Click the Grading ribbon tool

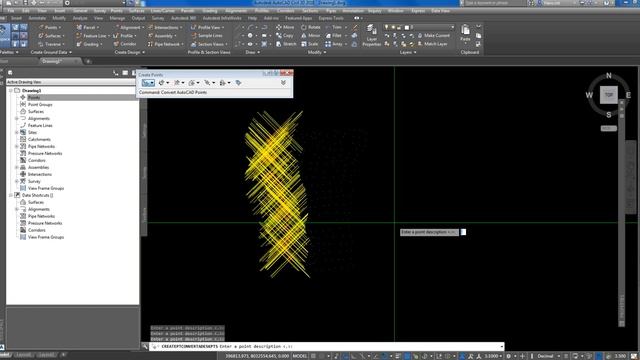coord(89,44)
